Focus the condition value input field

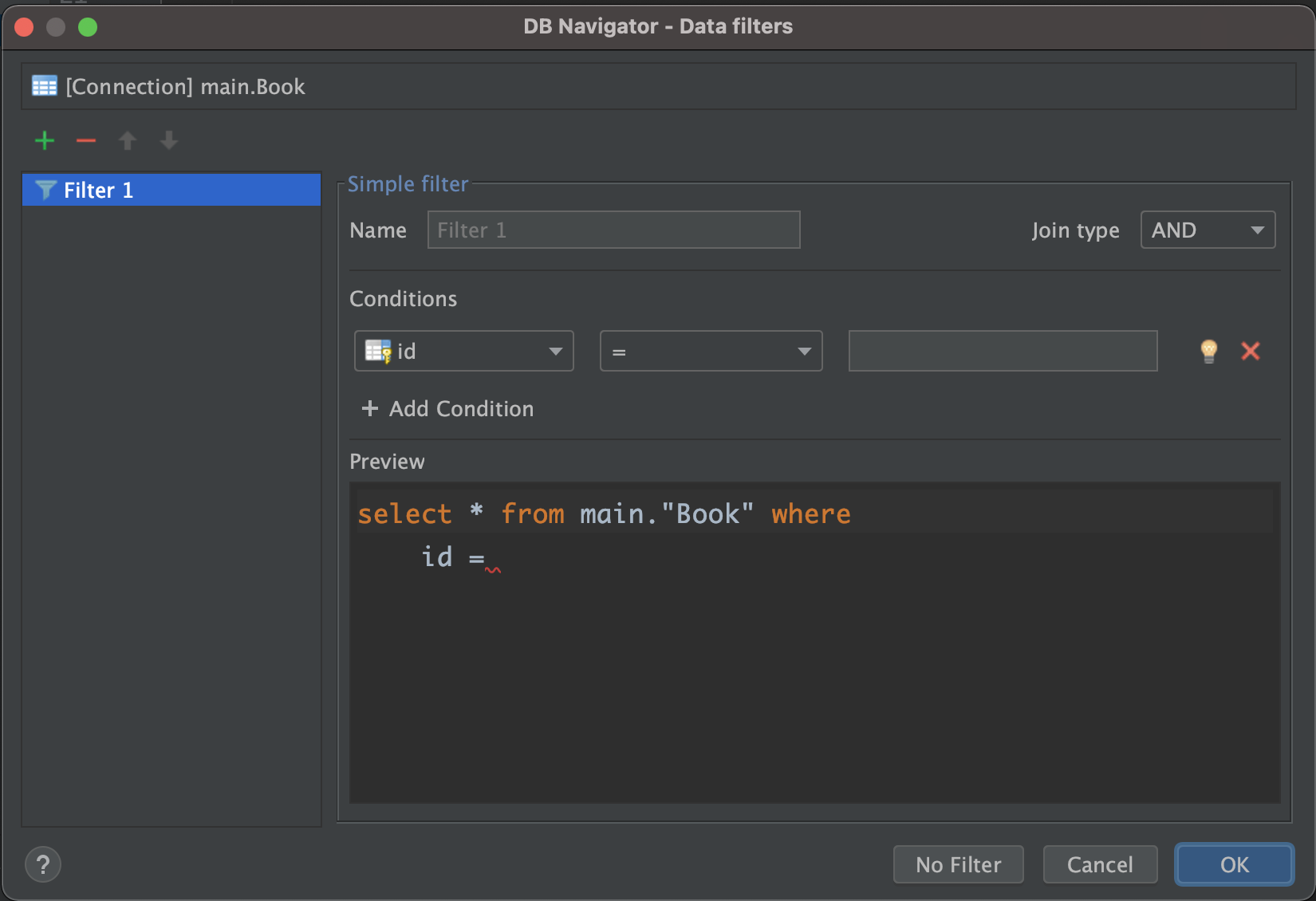tap(1003, 351)
